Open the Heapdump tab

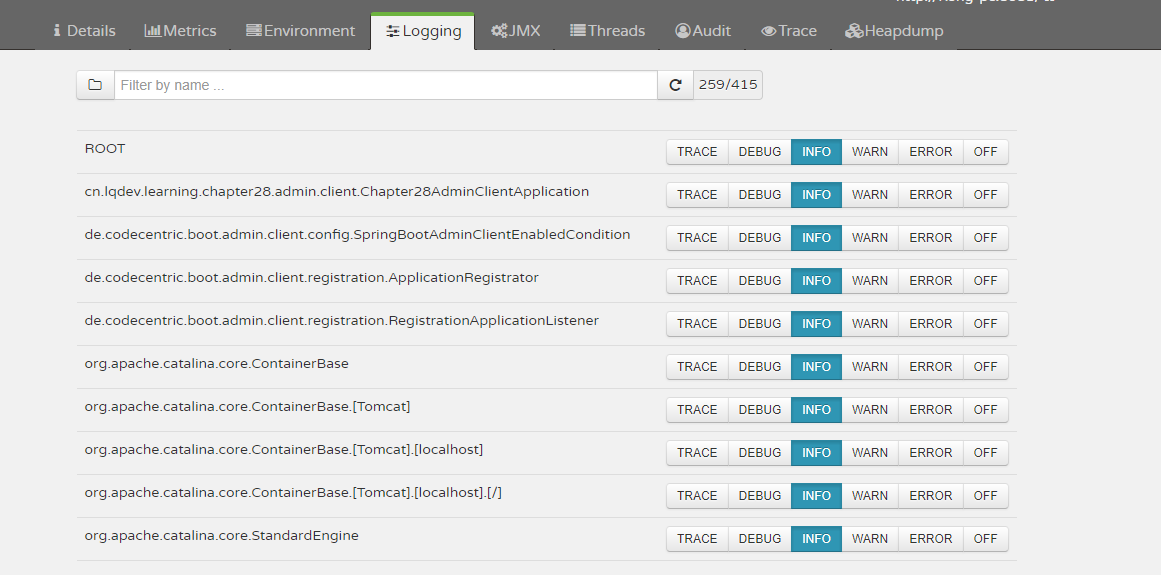tap(894, 31)
